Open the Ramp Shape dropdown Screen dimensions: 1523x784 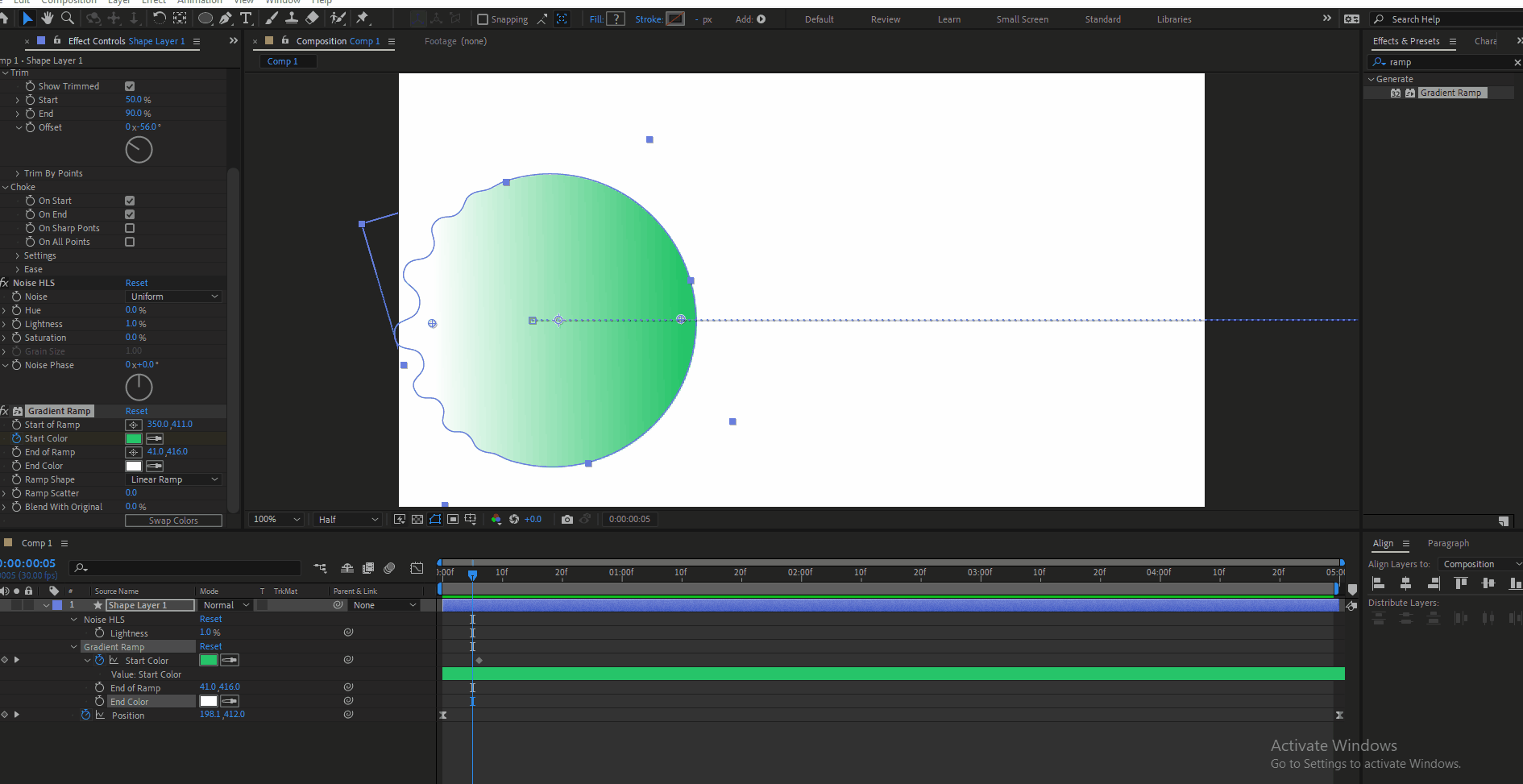[x=173, y=479]
